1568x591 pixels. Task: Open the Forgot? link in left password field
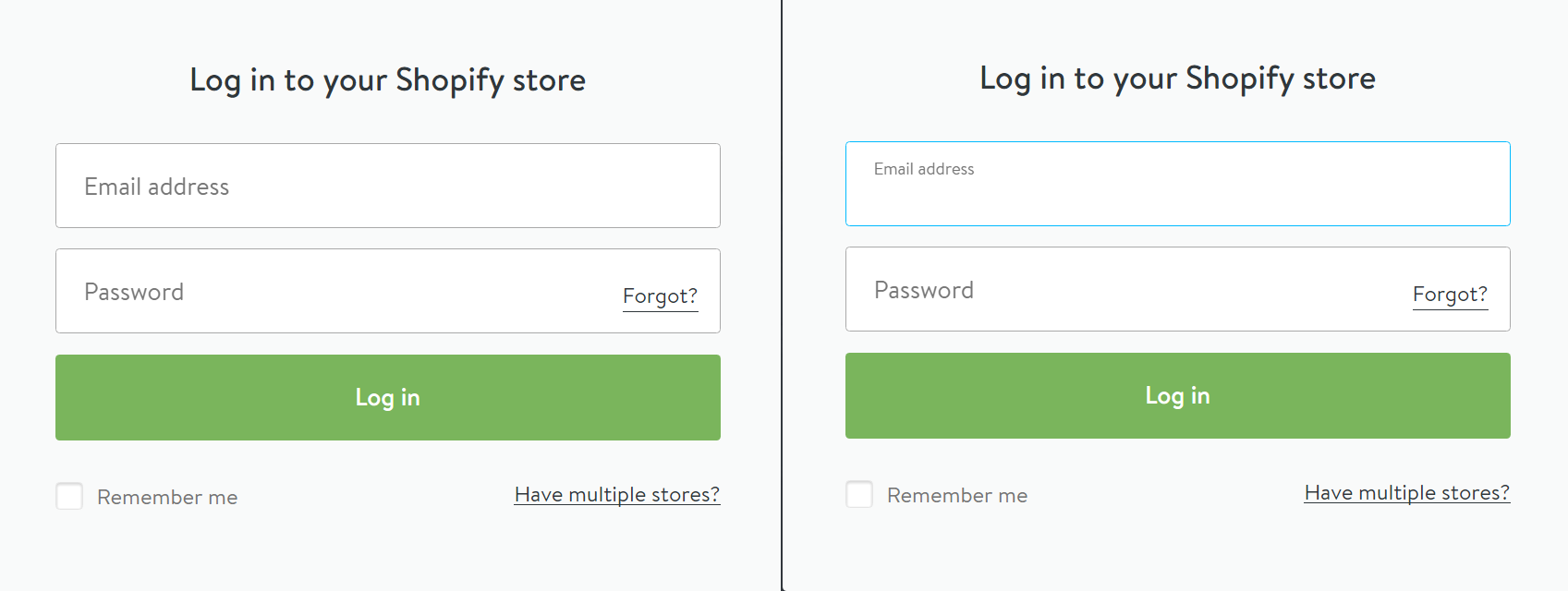click(660, 296)
